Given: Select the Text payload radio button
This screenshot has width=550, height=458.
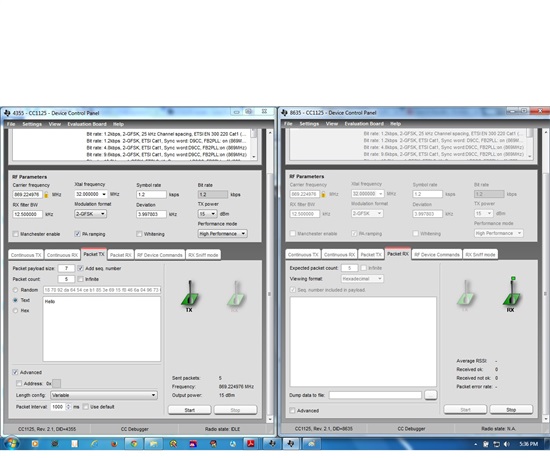Looking at the screenshot, I should tap(15, 300).
